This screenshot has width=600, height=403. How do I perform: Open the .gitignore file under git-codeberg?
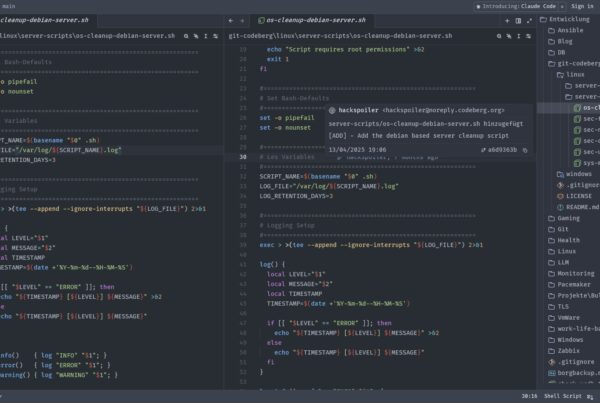[x=582, y=185]
